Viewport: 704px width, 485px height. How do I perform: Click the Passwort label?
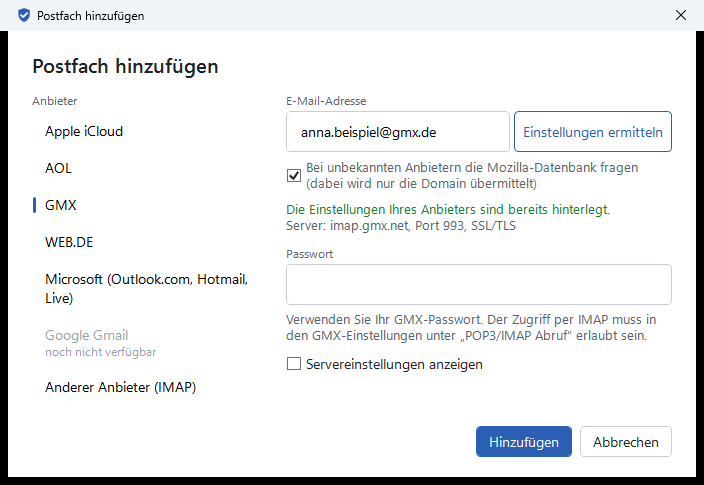[x=309, y=254]
